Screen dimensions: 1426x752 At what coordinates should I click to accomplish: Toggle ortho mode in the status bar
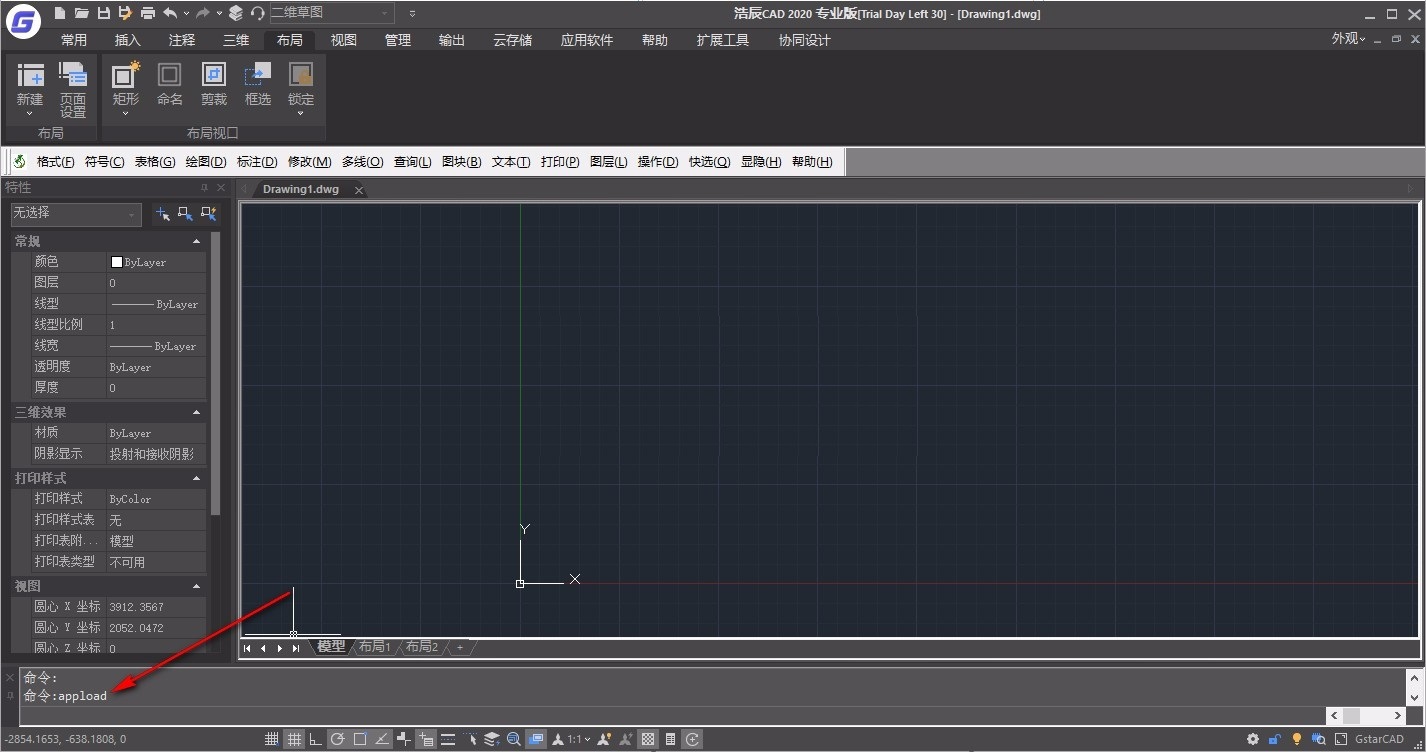pos(316,740)
